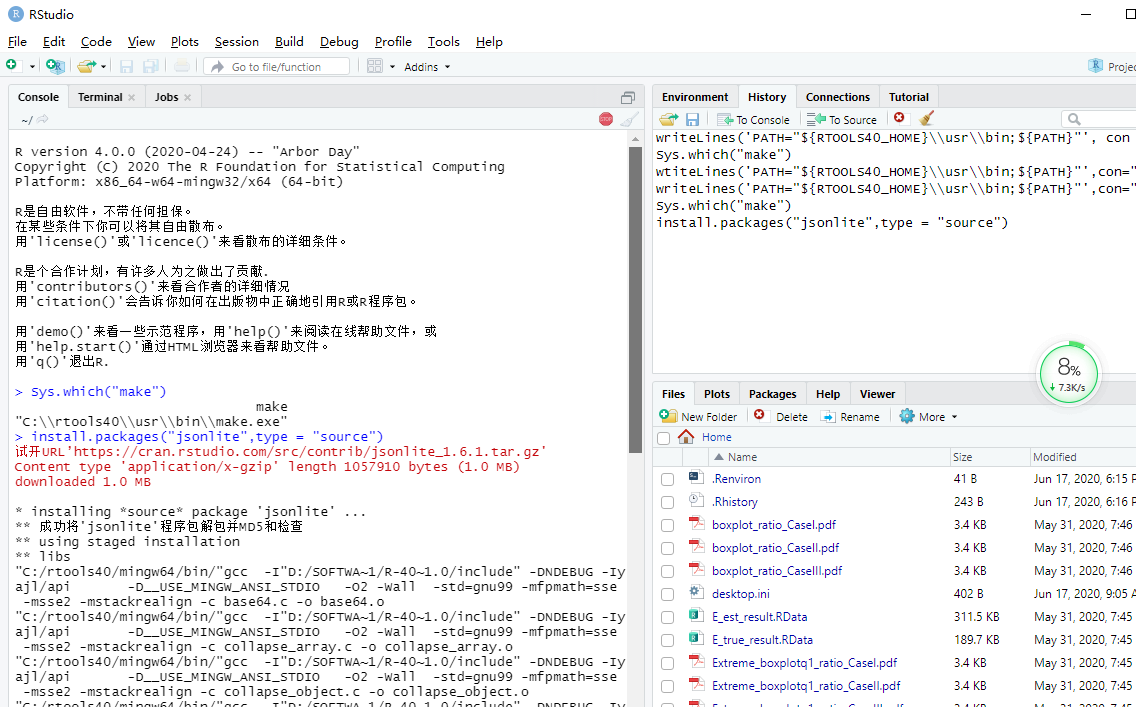
Task: Click the Create a Project icon
Action: 55,66
